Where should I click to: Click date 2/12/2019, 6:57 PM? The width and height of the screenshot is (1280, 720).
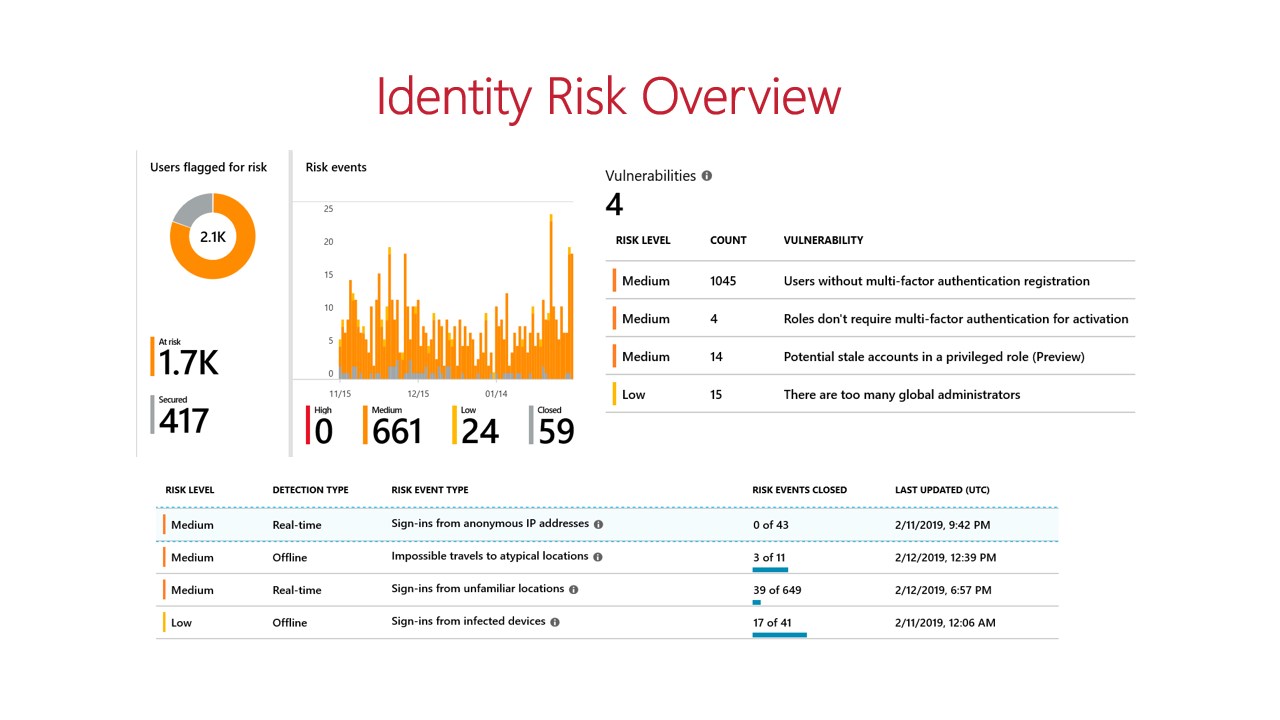pos(942,590)
